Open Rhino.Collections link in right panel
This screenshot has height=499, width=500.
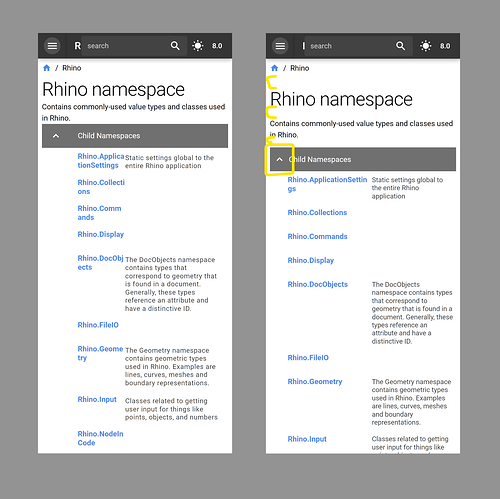[x=317, y=213]
